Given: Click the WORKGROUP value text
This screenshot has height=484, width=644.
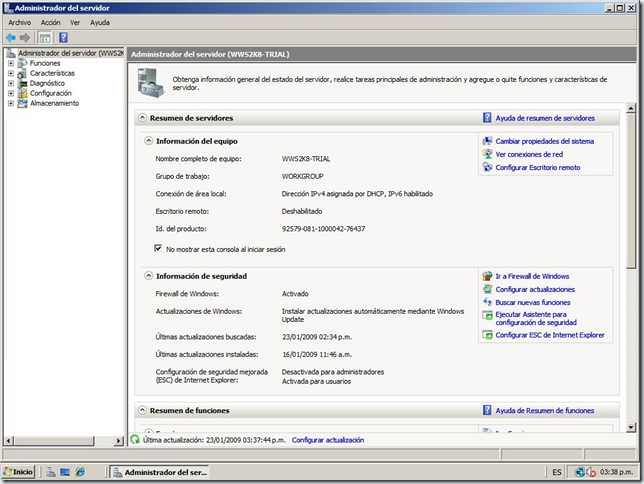Looking at the screenshot, I should pyautogui.click(x=302, y=176).
